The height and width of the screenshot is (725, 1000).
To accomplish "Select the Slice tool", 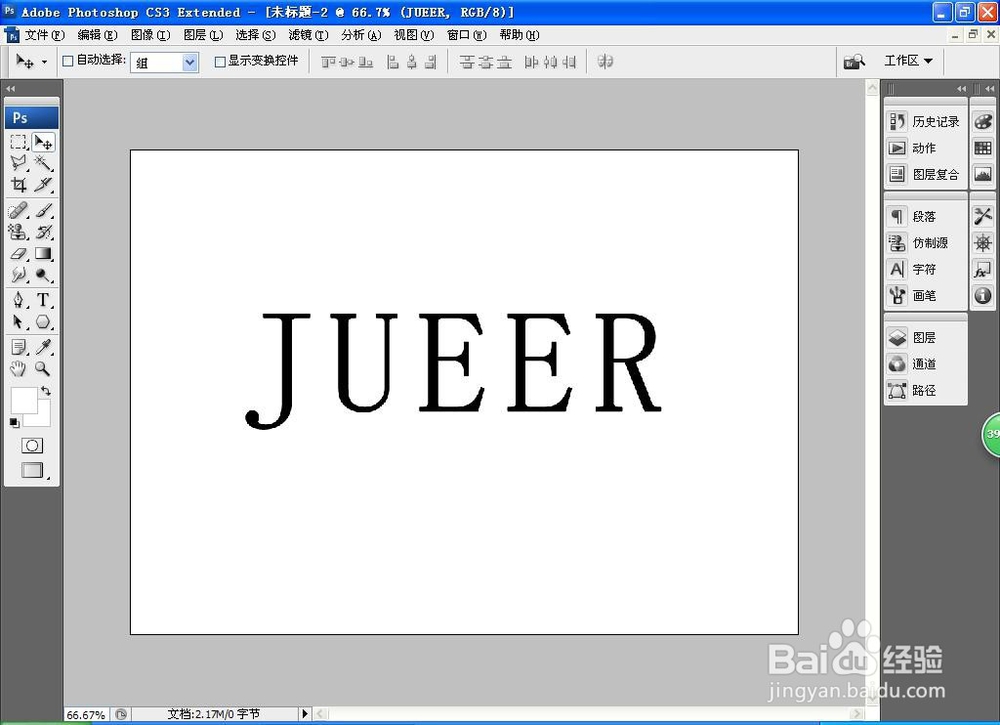I will click(43, 184).
